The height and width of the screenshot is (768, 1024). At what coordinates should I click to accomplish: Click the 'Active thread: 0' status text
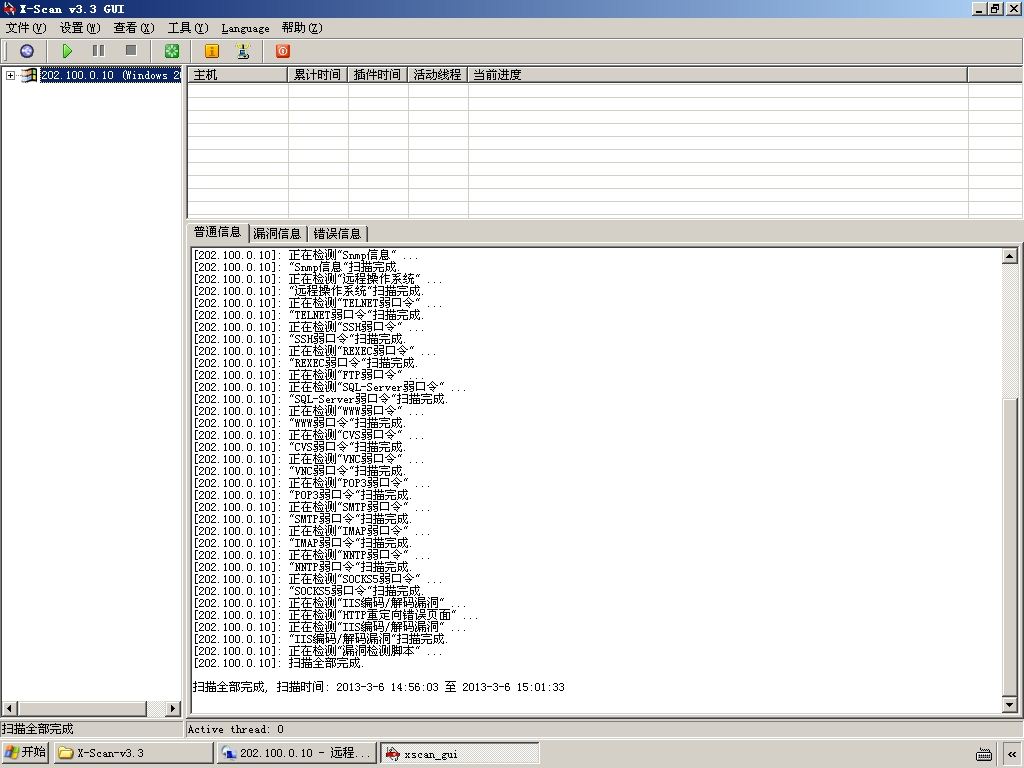[235, 729]
